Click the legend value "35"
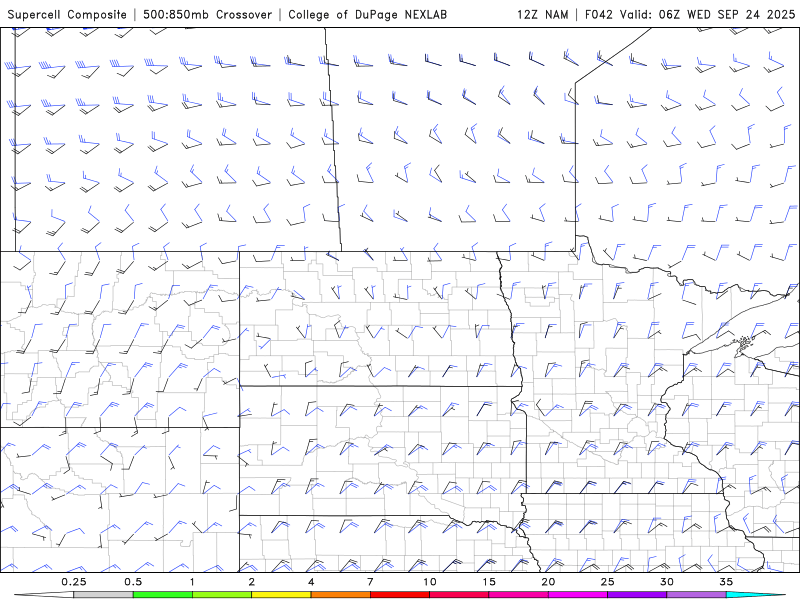 pyautogui.click(x=726, y=582)
